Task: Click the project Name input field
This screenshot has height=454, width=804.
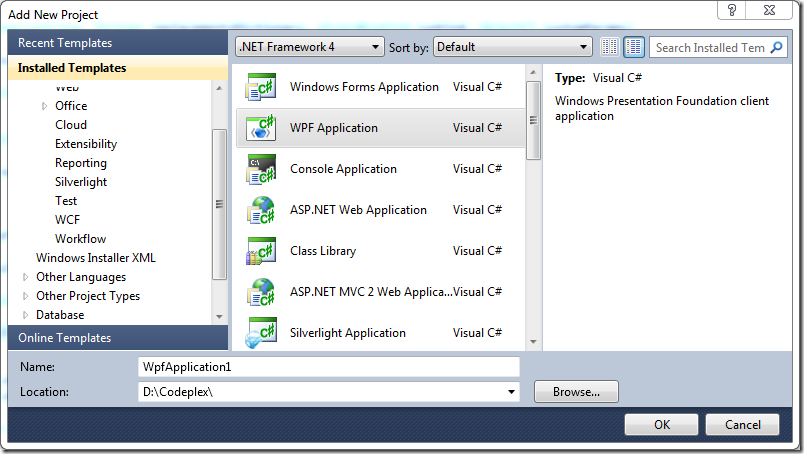Action: [329, 367]
